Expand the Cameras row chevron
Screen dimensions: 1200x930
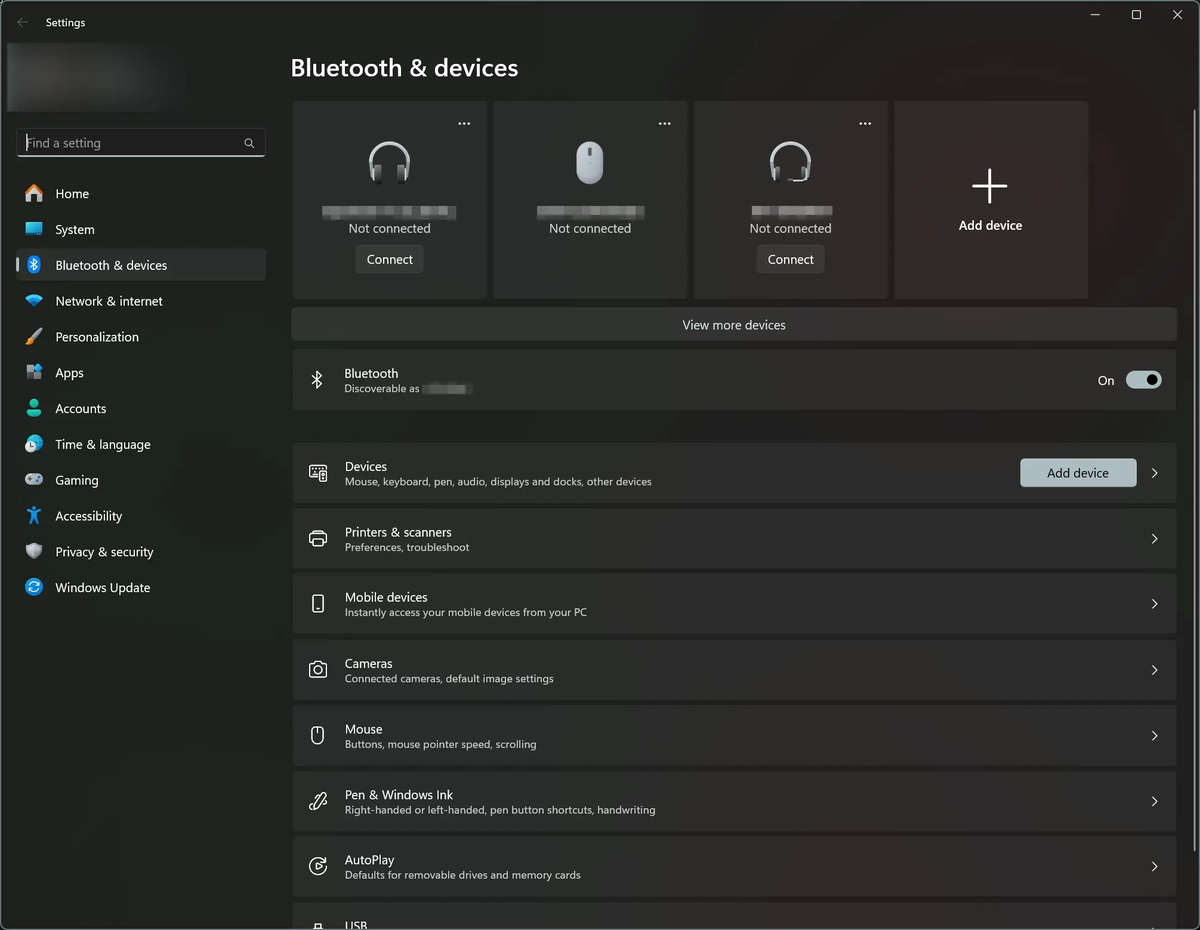coord(1155,670)
